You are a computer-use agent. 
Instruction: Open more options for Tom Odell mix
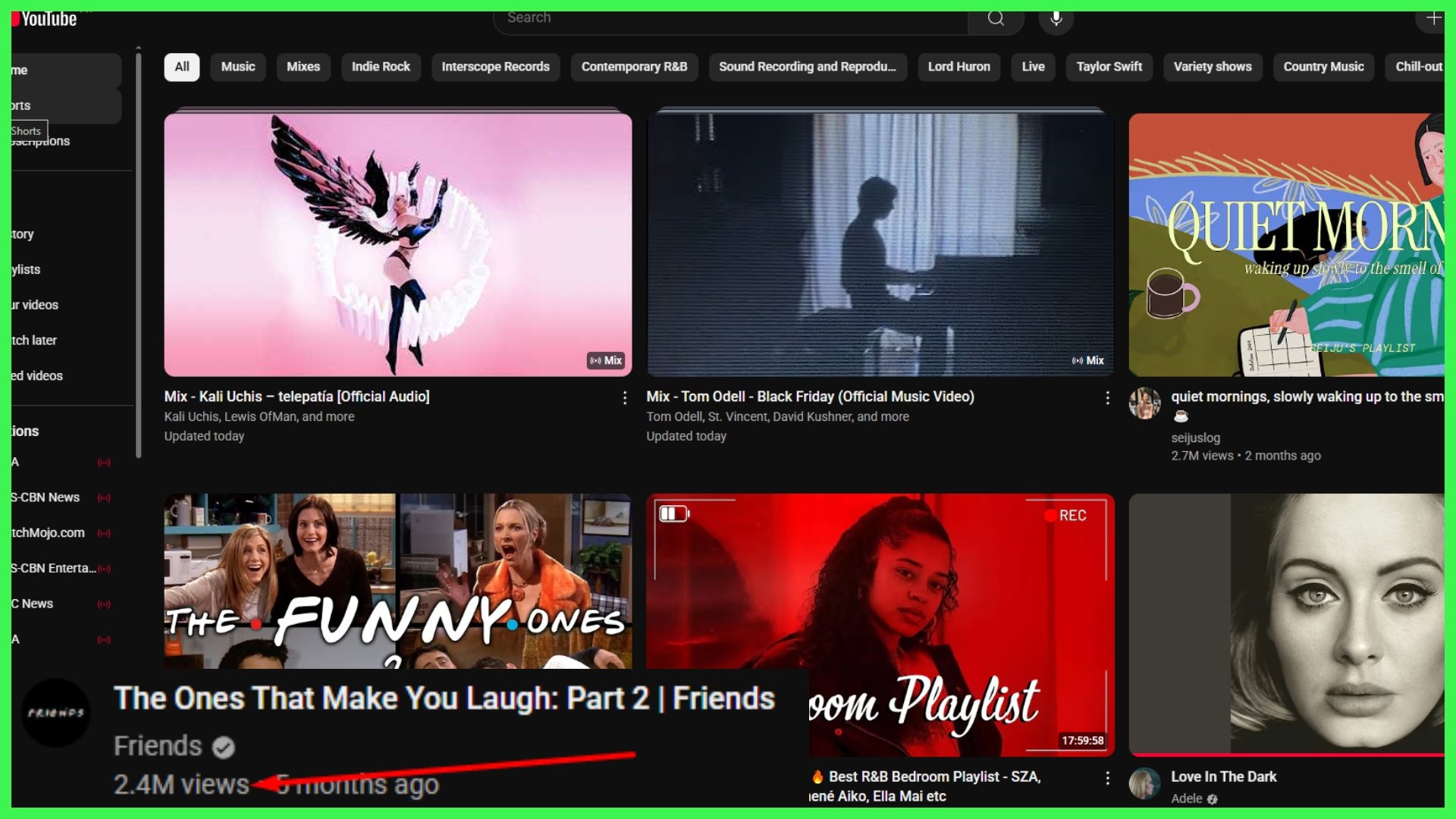tap(1107, 397)
